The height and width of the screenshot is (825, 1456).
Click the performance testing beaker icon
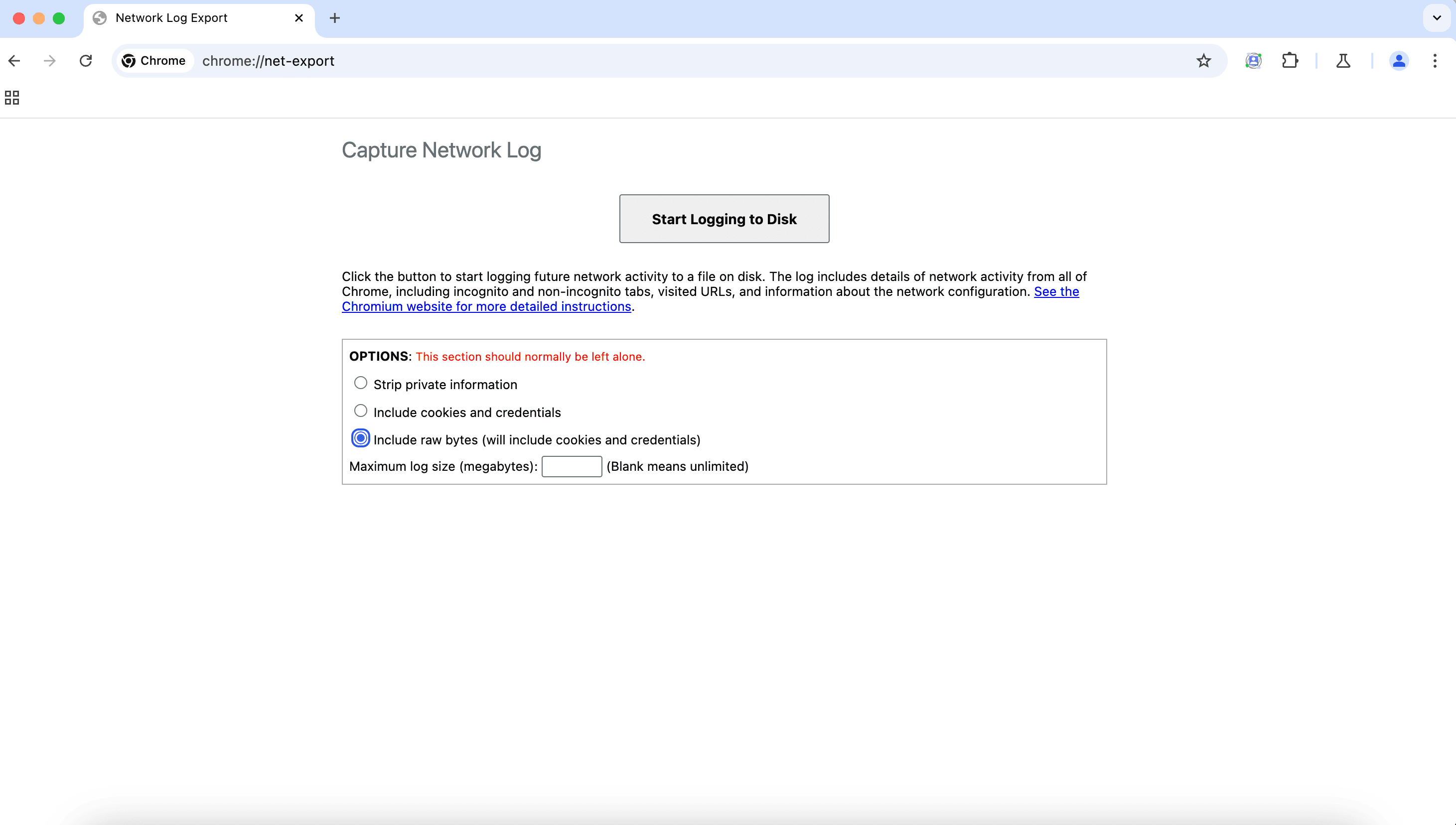[1343, 61]
